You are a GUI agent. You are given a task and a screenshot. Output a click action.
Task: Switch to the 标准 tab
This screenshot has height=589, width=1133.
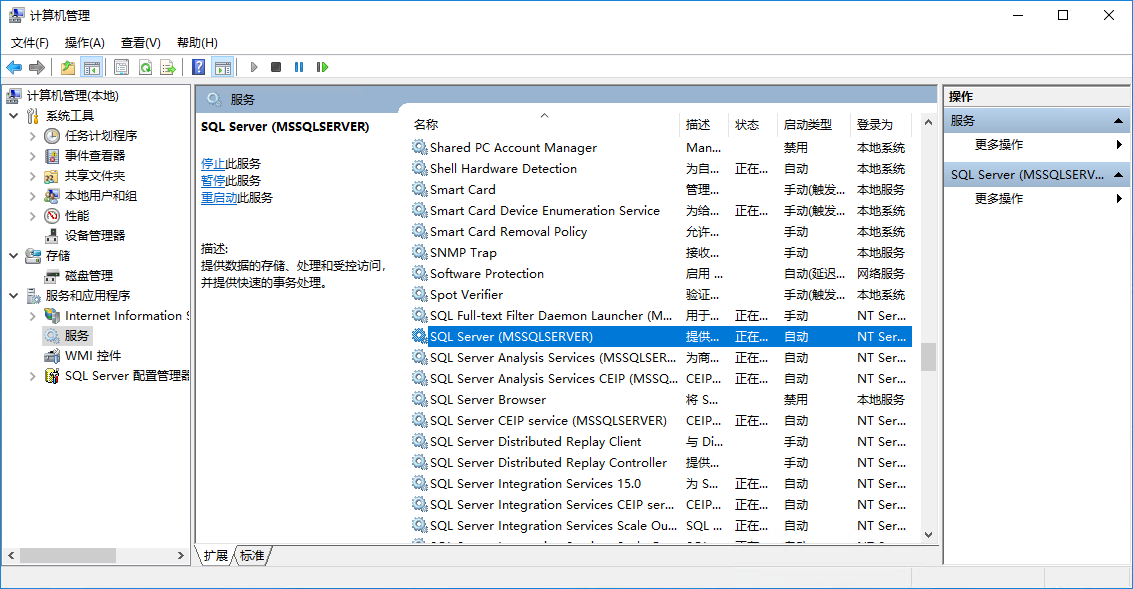pos(252,555)
